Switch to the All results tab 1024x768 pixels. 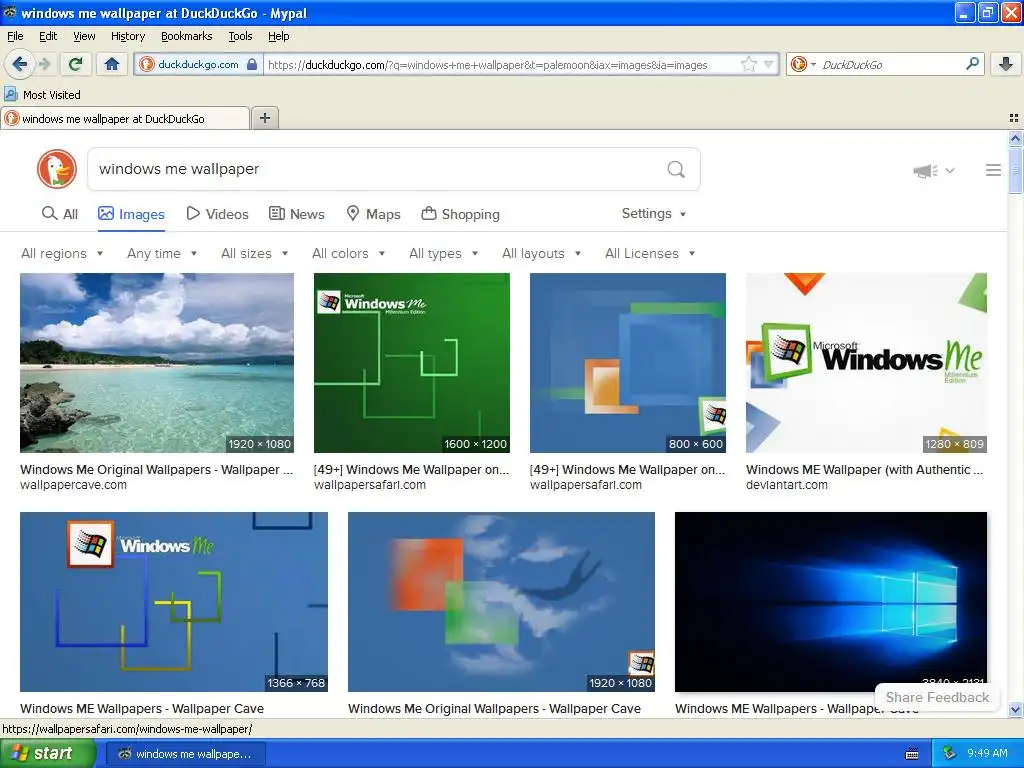point(59,214)
